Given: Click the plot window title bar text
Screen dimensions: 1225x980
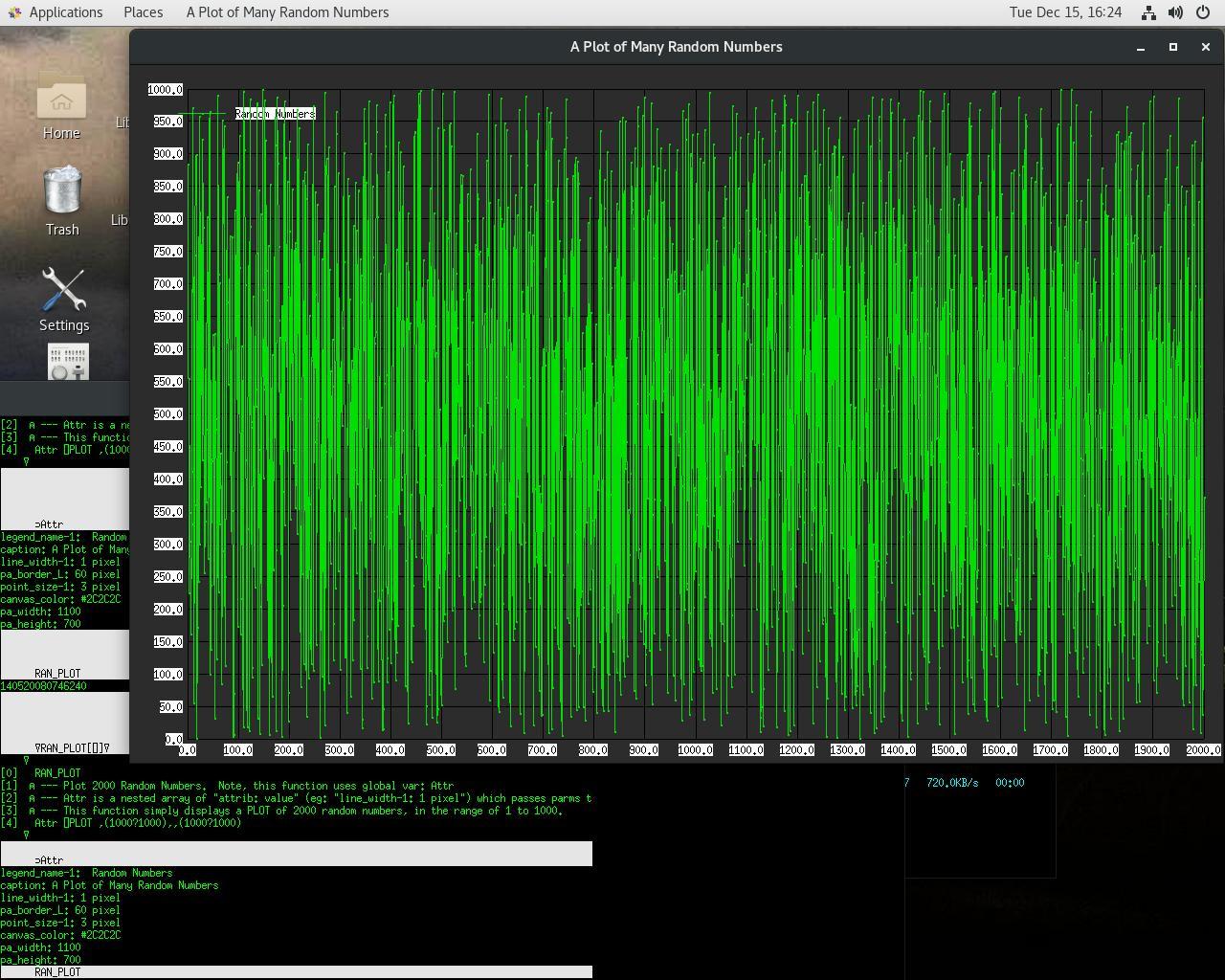Looking at the screenshot, I should 677,47.
